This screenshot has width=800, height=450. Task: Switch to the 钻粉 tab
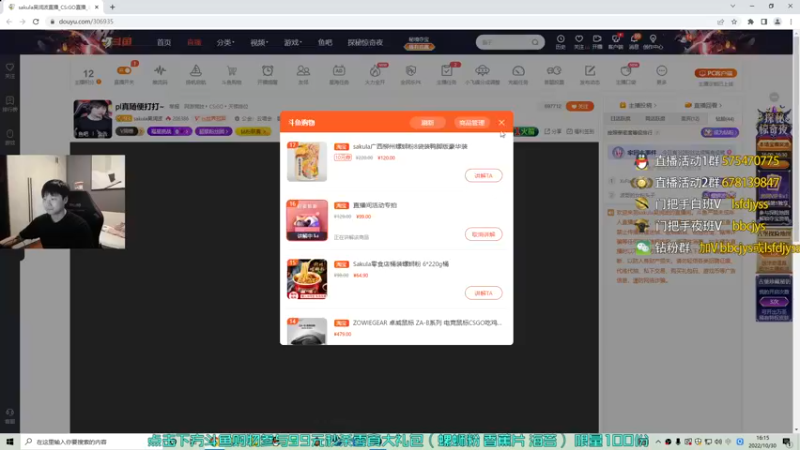(x=724, y=118)
